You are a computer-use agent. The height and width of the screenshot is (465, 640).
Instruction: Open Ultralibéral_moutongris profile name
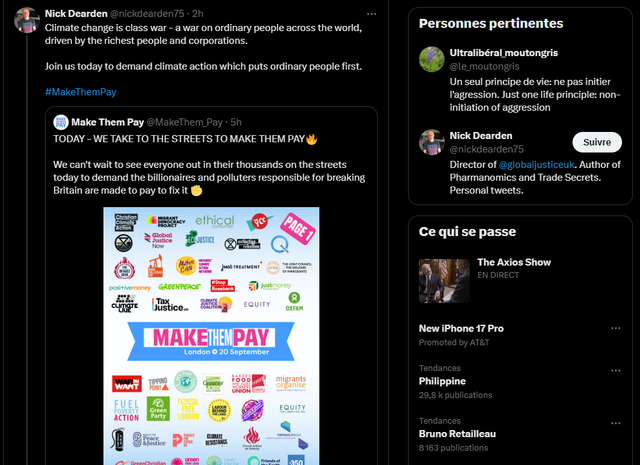click(504, 53)
